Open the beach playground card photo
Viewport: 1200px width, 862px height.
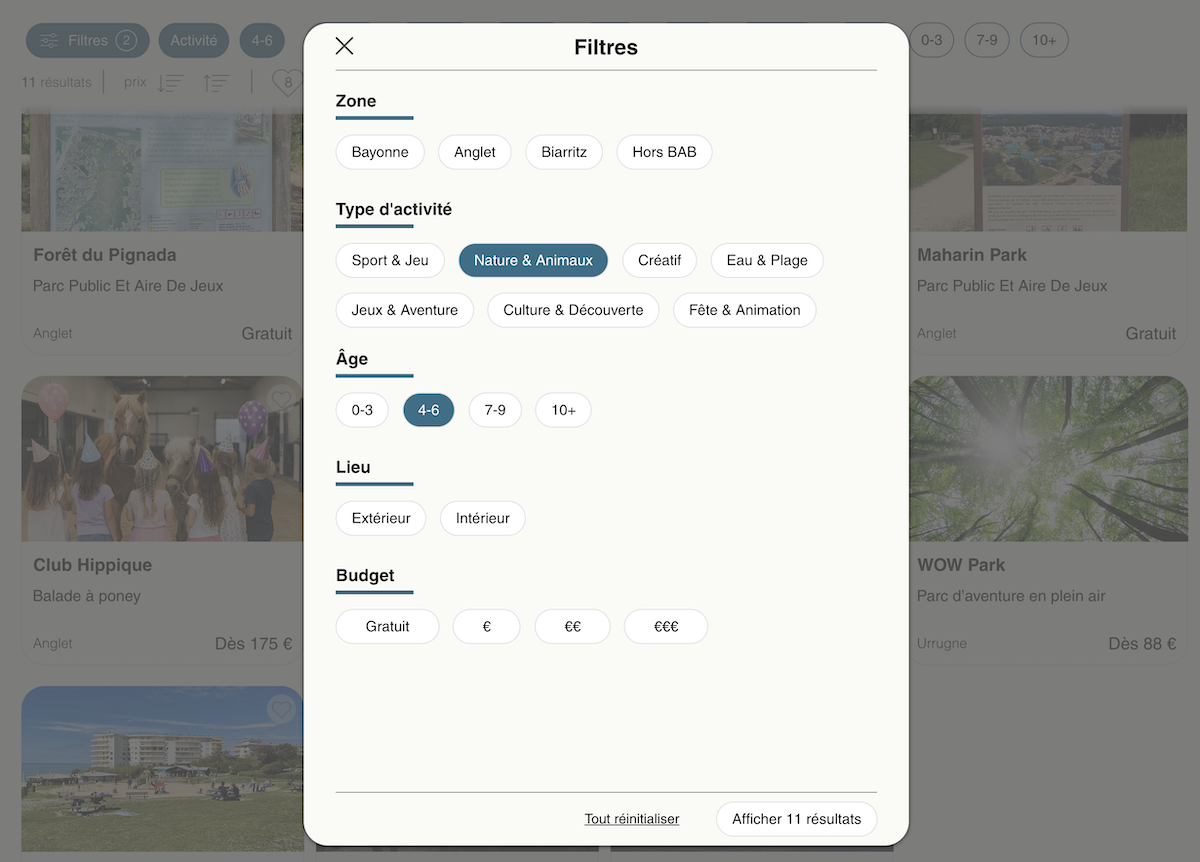tap(162, 769)
